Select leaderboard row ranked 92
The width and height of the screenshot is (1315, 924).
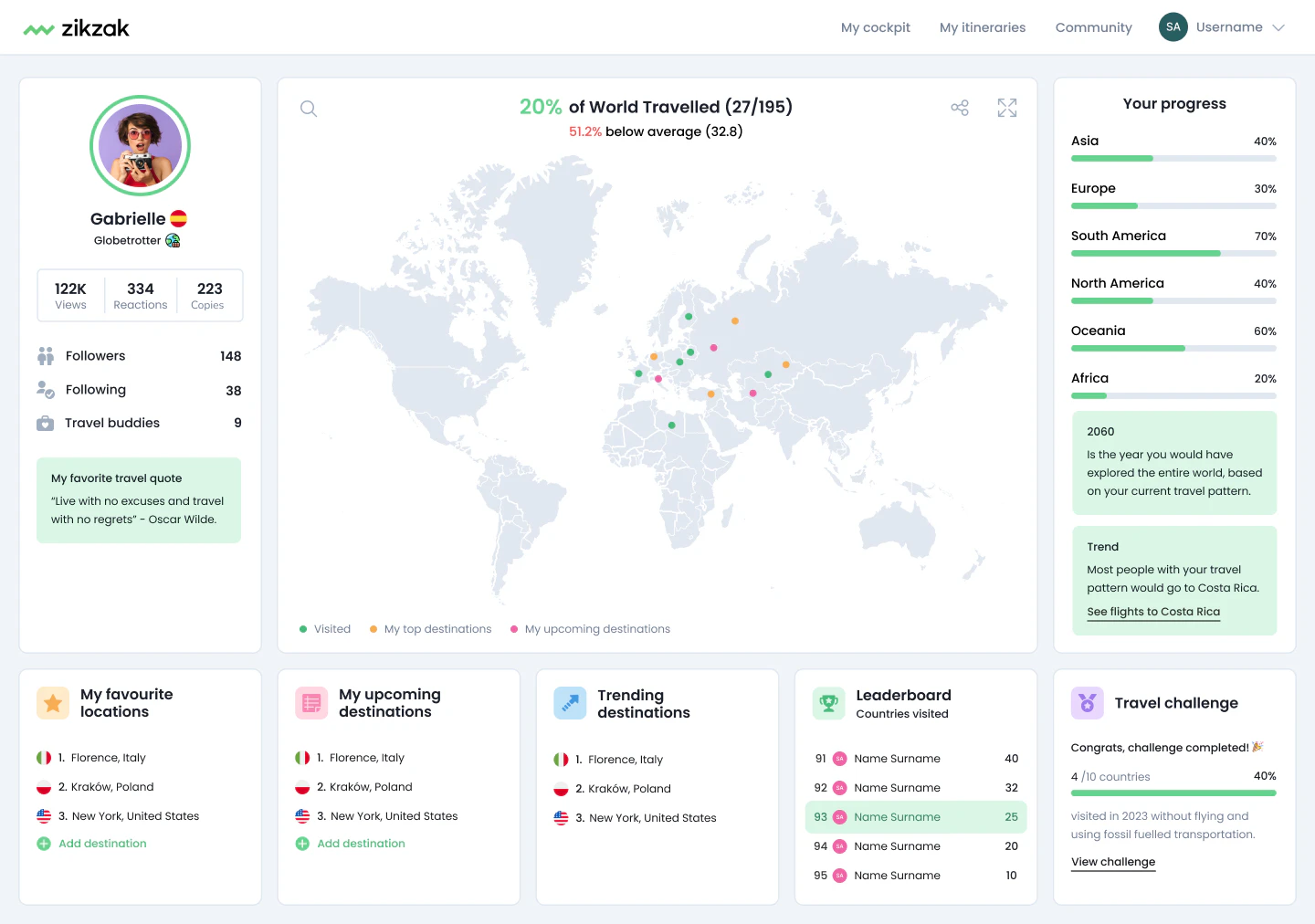(916, 788)
